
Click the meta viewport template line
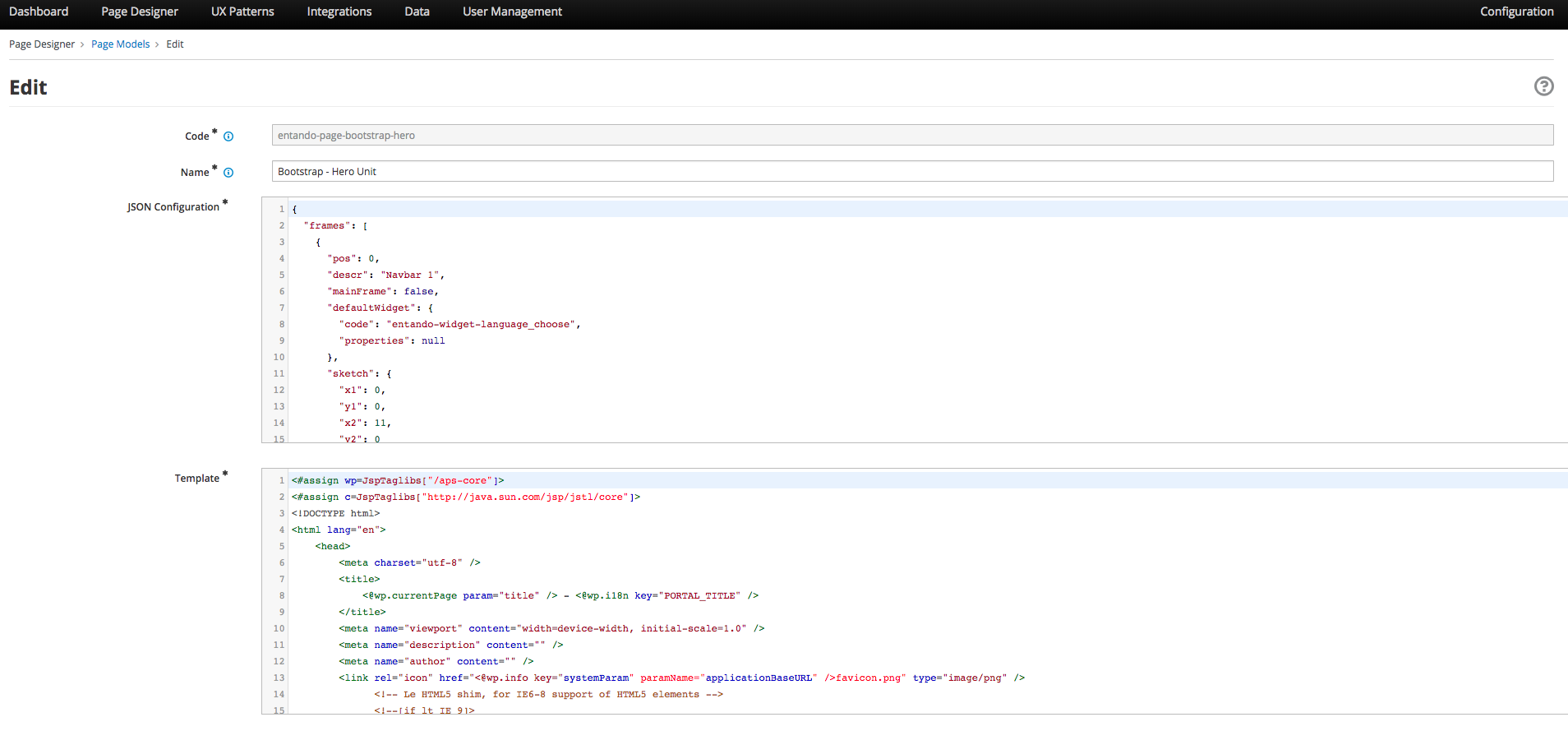[x=551, y=628]
